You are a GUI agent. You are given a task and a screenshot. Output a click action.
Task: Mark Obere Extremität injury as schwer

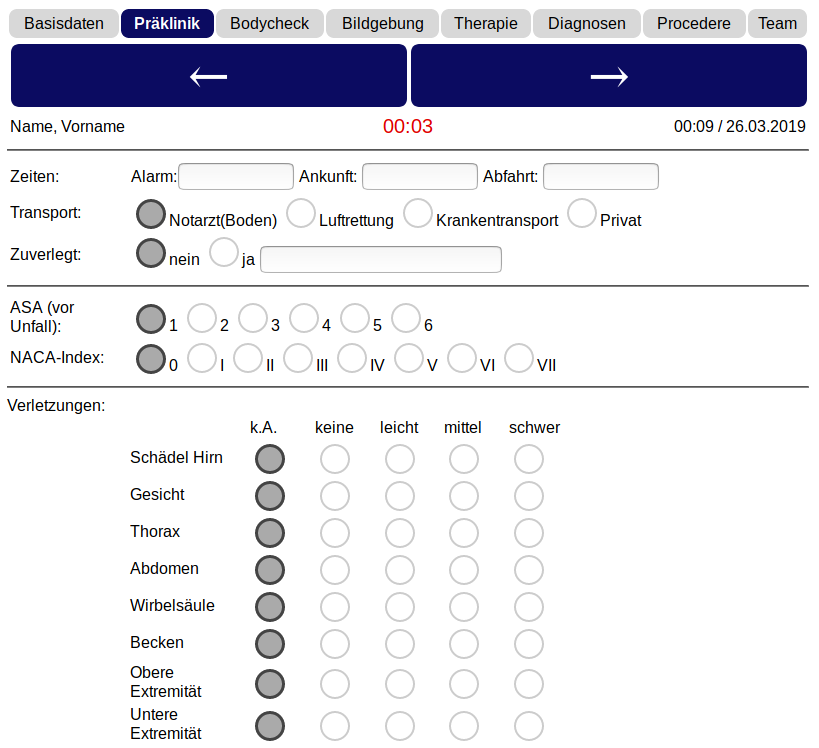(529, 684)
